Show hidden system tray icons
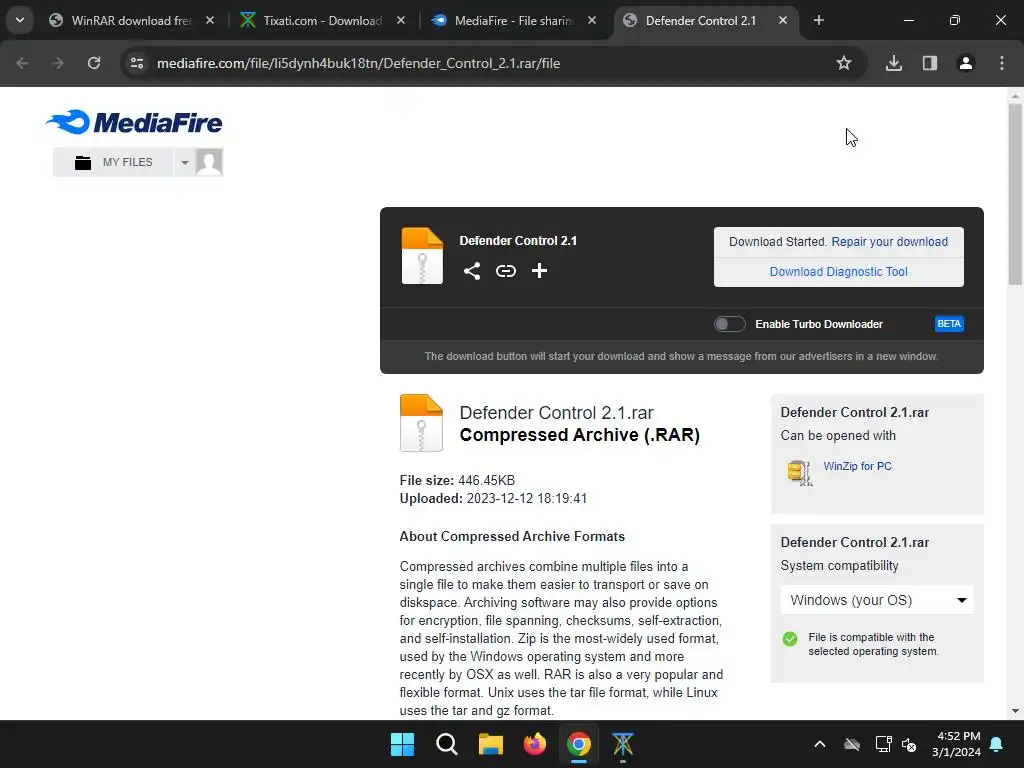This screenshot has height=768, width=1024. pyautogui.click(x=820, y=744)
